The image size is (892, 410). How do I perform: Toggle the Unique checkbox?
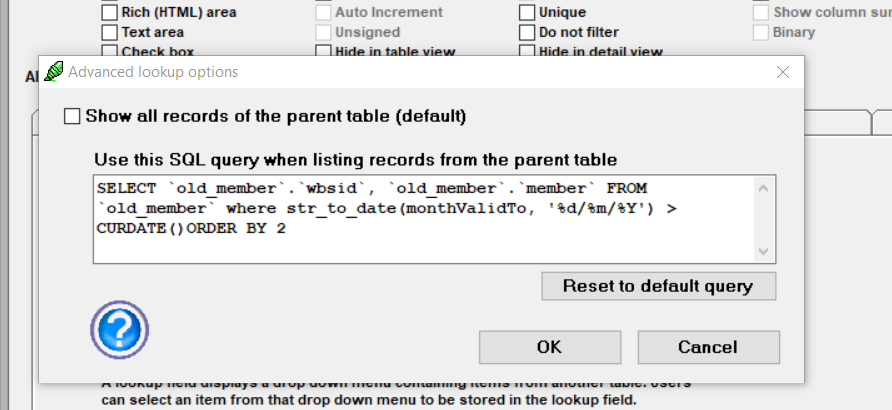[527, 12]
